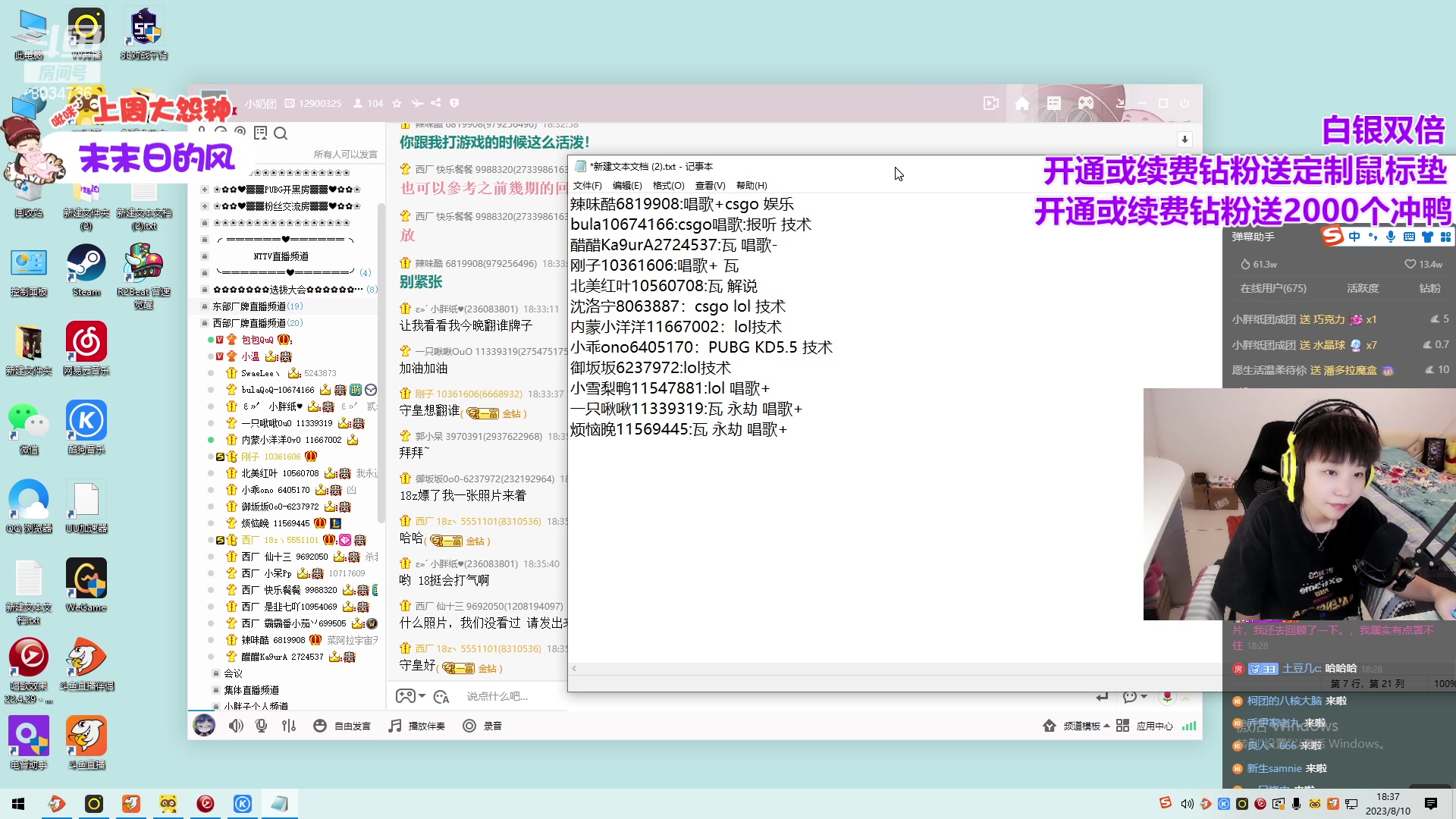The image size is (1456, 819).
Task: Click the share icon in YY channel header
Action: 435,103
